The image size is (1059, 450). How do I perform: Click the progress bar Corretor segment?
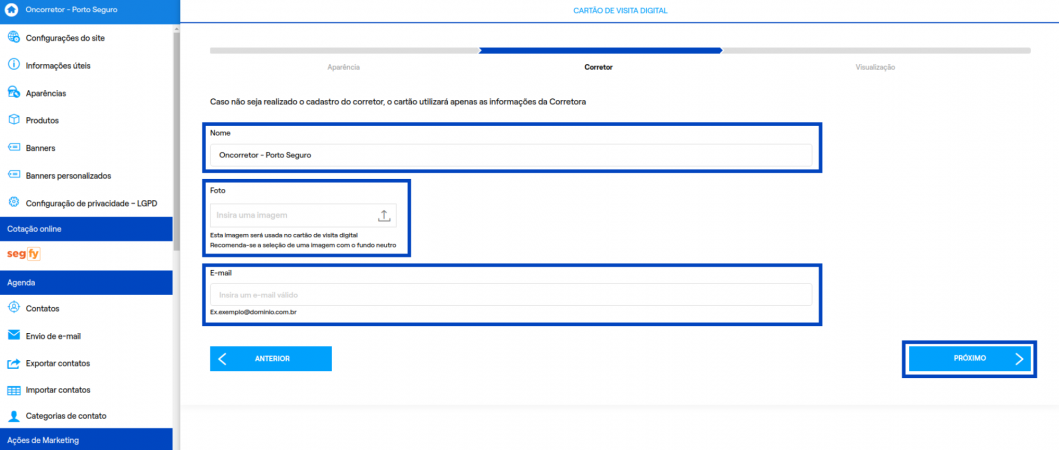[x=600, y=50]
